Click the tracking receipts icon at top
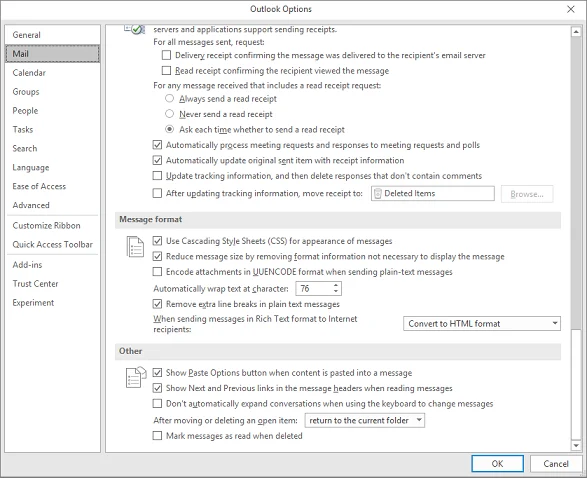Image resolution: width=587 pixels, height=478 pixels. (135, 29)
